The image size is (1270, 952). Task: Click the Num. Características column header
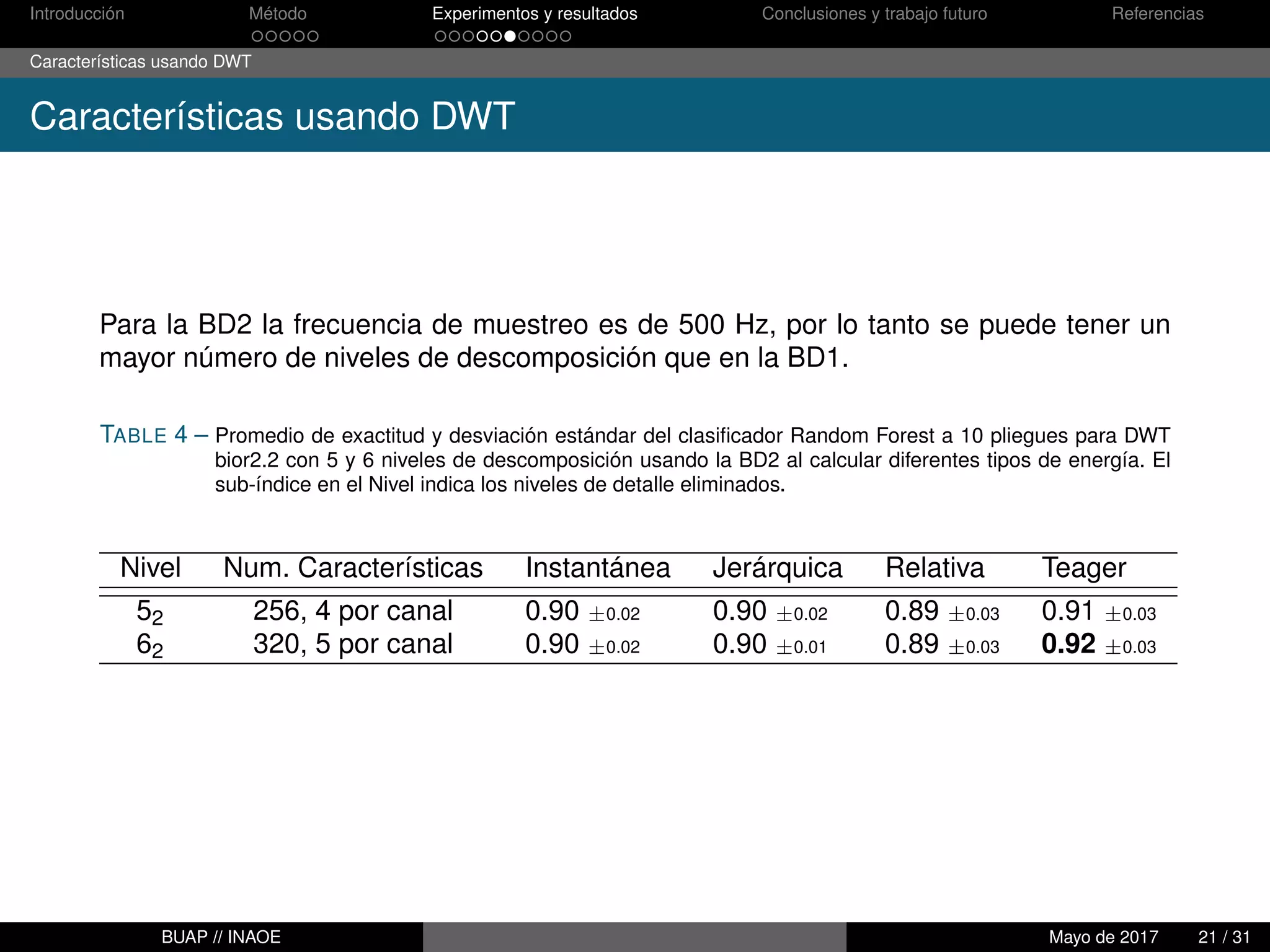point(353,568)
